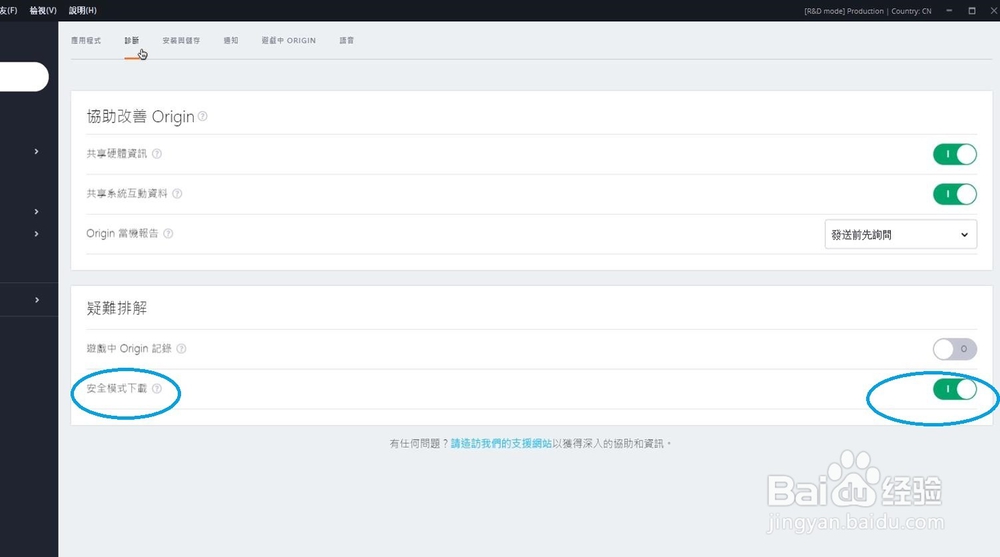
Task: Toggle 共享硬體資訊 switch off
Action: click(955, 154)
